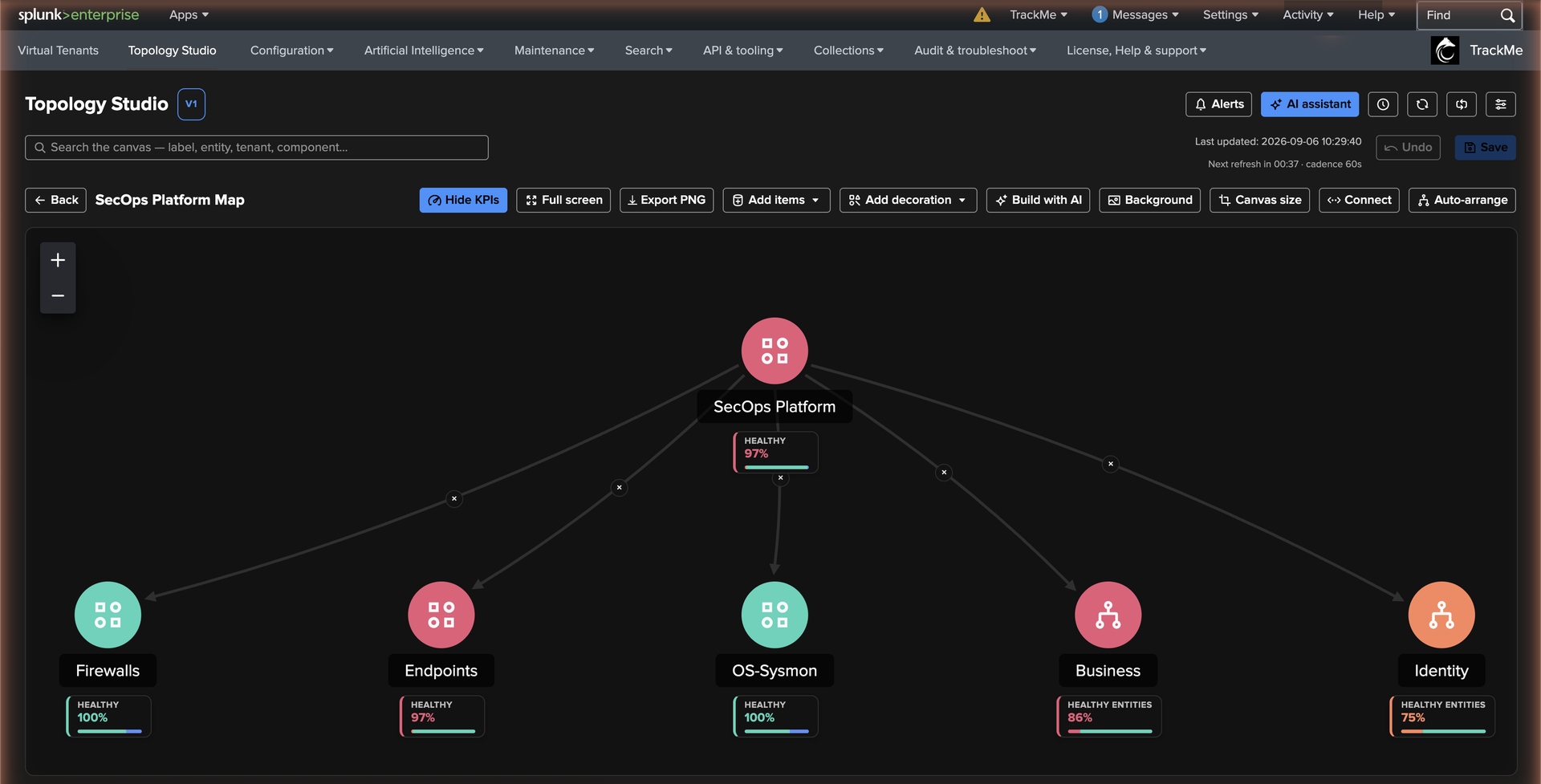Viewport: 1541px width, 784px height.
Task: Select the Identity node circle
Action: click(1441, 615)
